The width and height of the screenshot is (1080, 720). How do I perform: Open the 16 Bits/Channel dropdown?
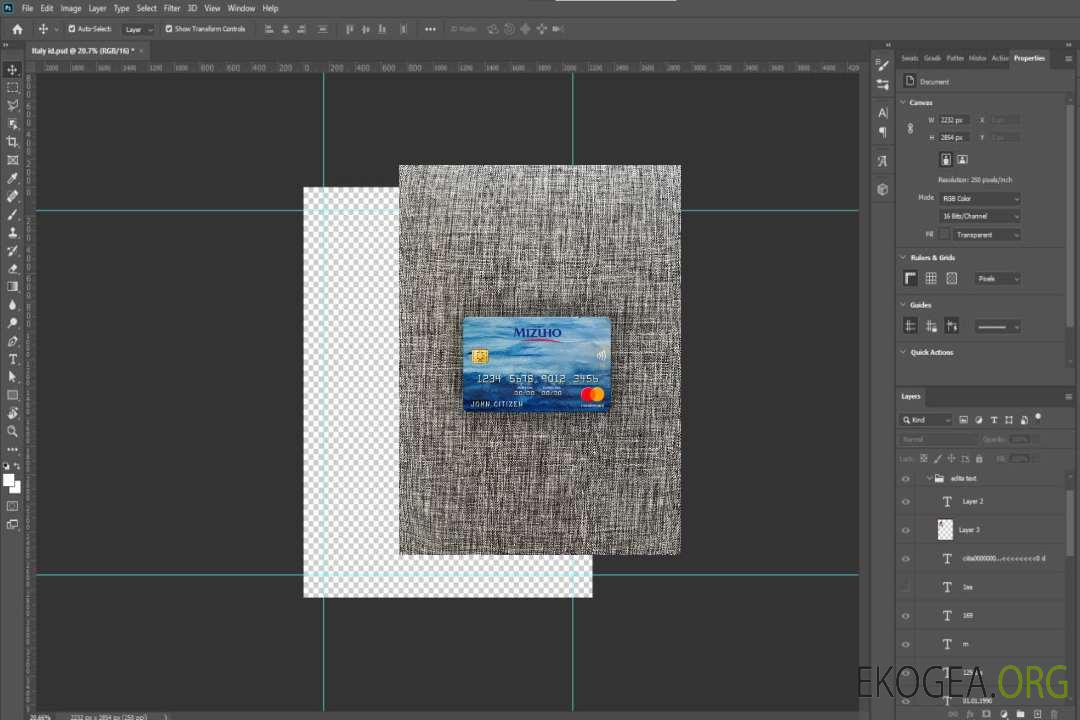(x=979, y=216)
